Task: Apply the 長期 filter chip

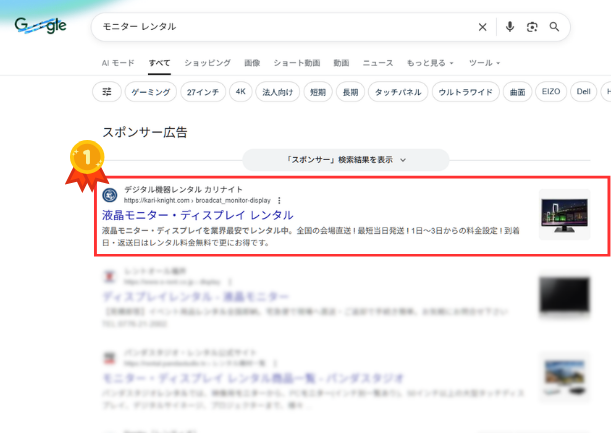Action: pos(350,92)
